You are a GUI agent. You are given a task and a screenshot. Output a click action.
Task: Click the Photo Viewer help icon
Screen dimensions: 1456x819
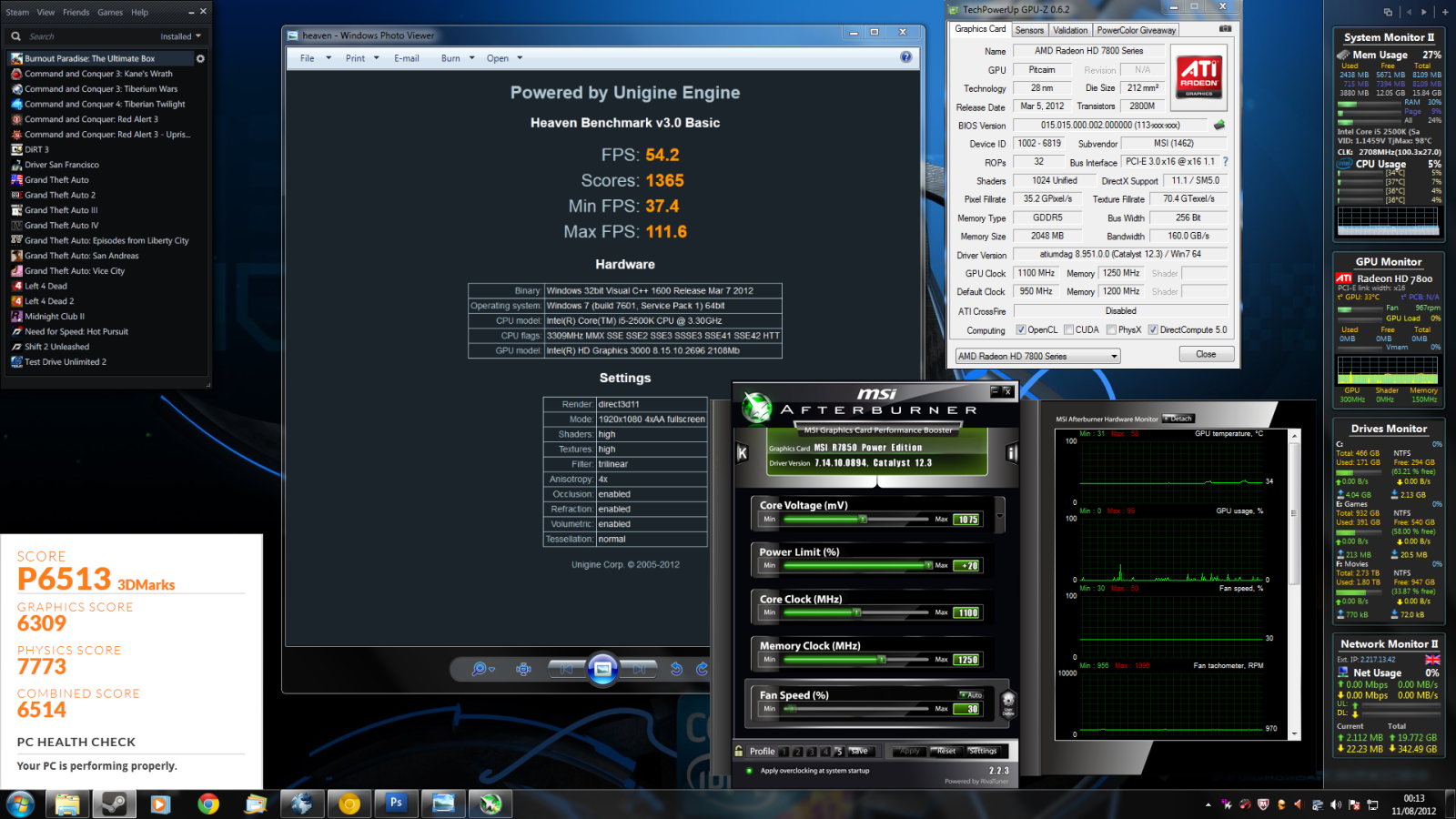(905, 57)
